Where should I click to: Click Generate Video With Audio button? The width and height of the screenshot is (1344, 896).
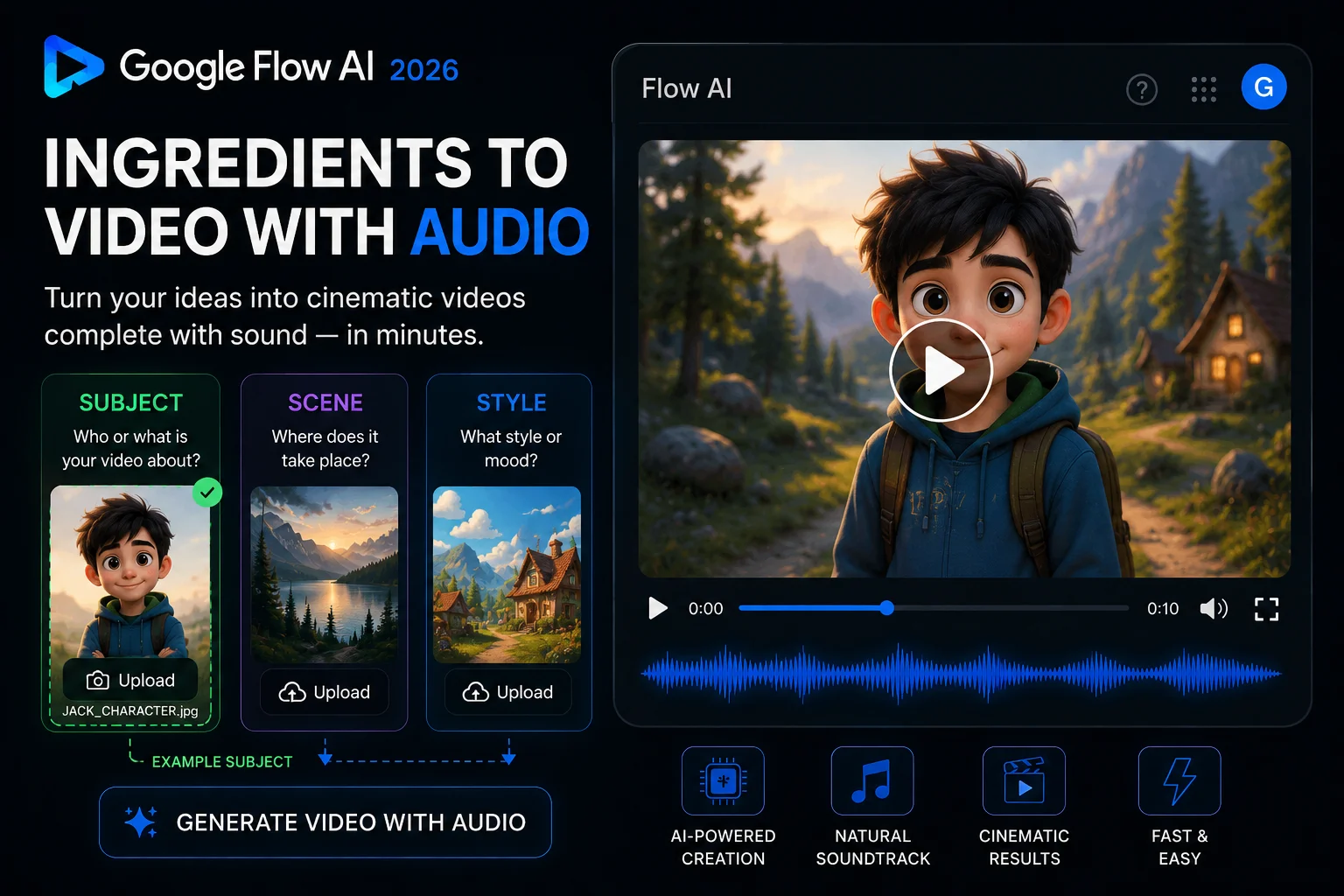point(325,822)
